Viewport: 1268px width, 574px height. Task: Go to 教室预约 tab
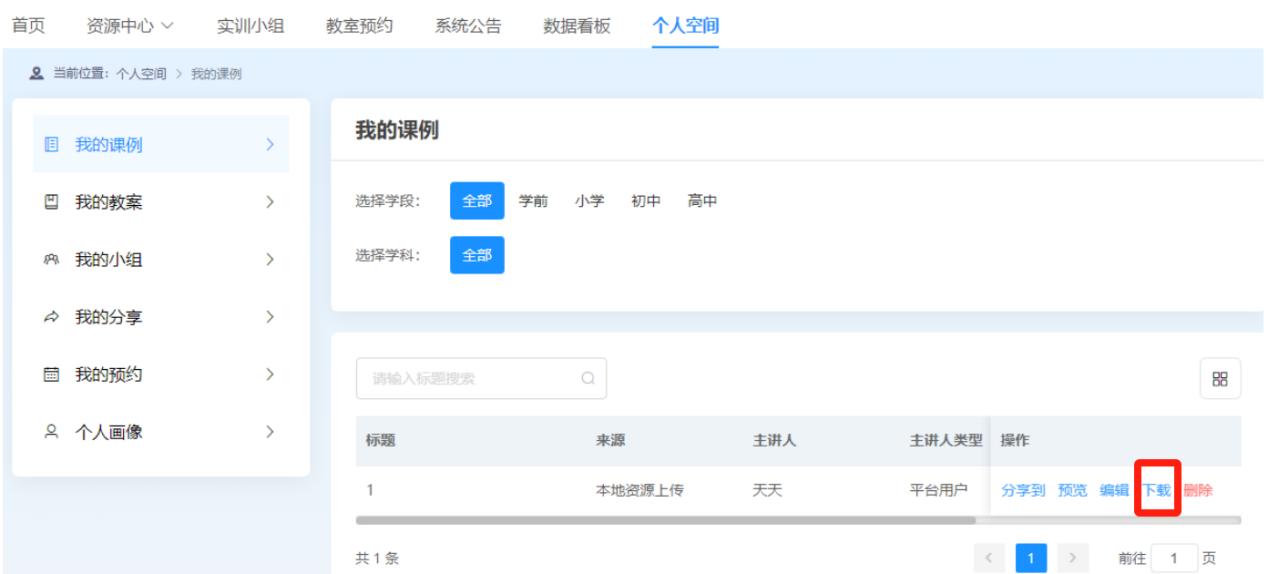(x=359, y=26)
